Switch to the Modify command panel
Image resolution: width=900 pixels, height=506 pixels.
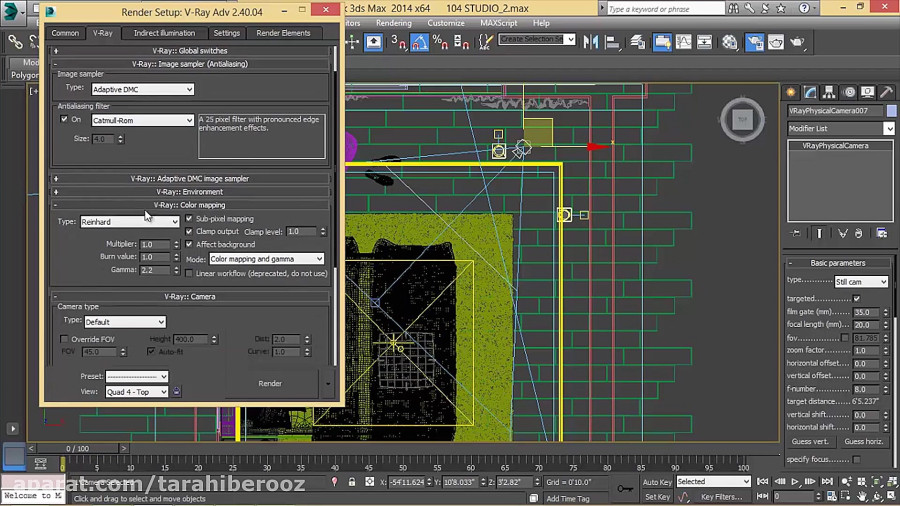click(x=810, y=92)
